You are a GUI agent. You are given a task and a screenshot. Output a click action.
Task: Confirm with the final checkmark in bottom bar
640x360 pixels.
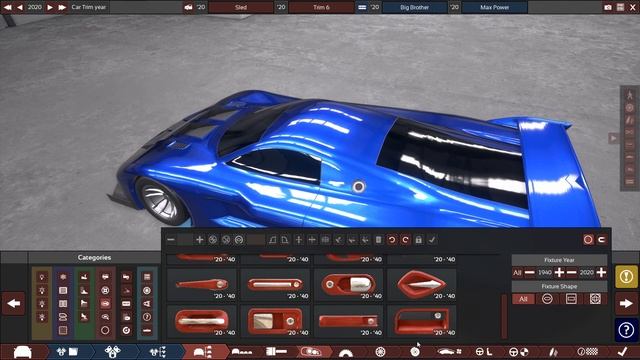coord(622,351)
